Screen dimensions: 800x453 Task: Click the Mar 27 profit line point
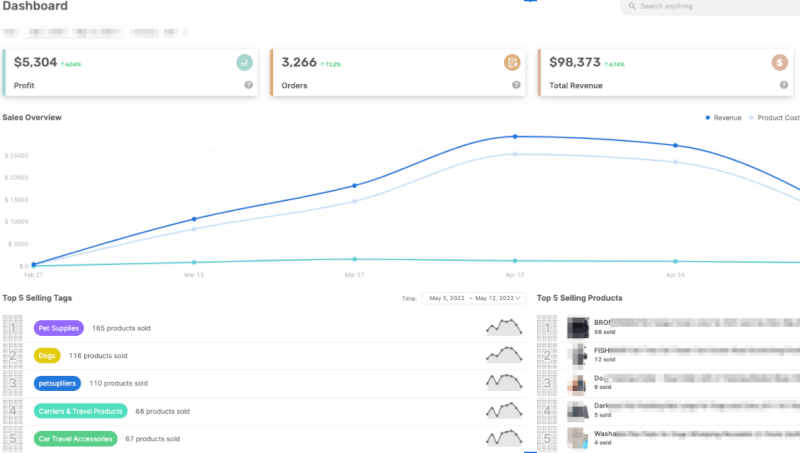(x=355, y=259)
